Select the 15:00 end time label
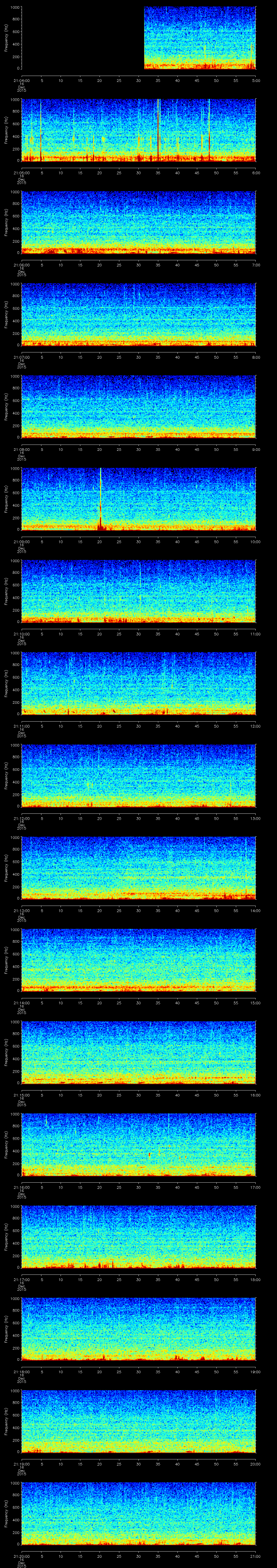 (255, 1003)
